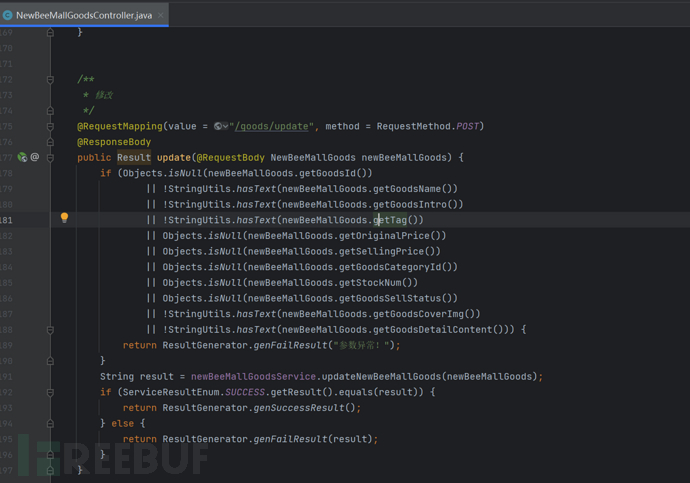Close the NewBeeMallGoodsController.java tab
The width and height of the screenshot is (690, 483).
pos(161,15)
